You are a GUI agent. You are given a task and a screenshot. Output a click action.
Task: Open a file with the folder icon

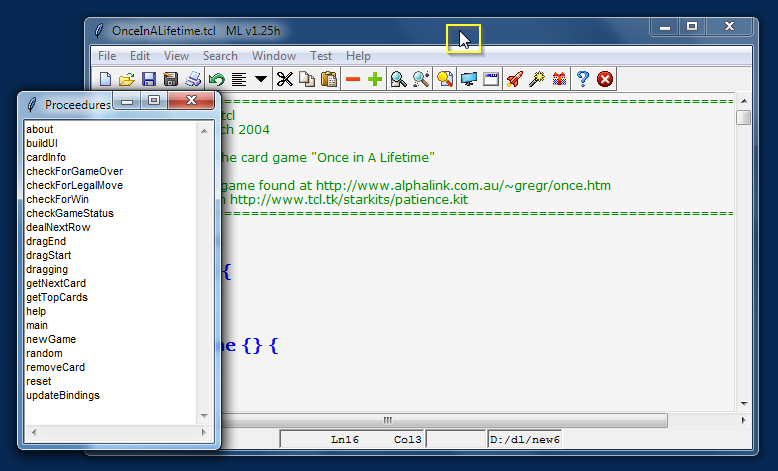[127, 79]
